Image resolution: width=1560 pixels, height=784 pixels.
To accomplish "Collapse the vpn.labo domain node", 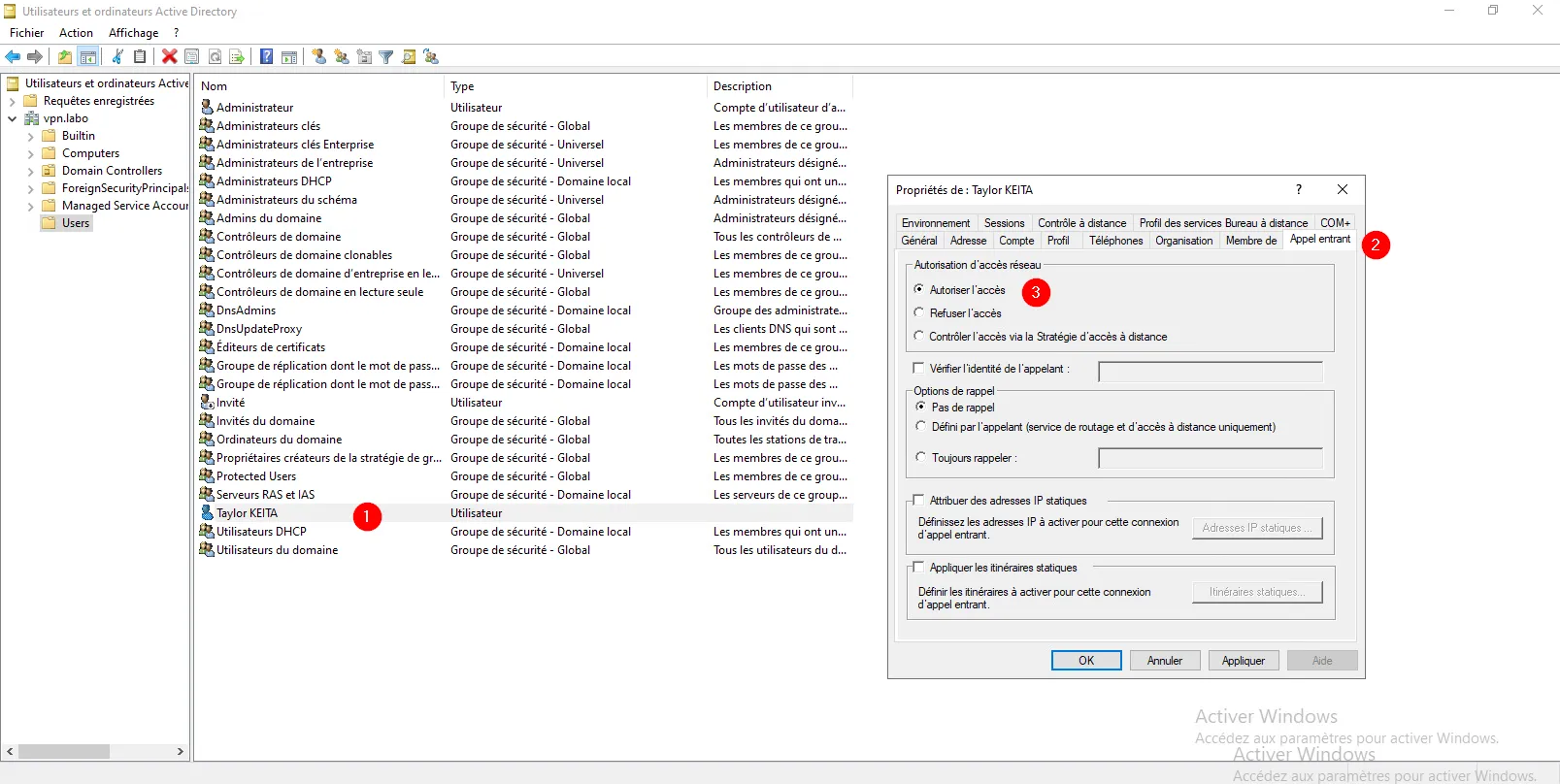I will click(13, 119).
